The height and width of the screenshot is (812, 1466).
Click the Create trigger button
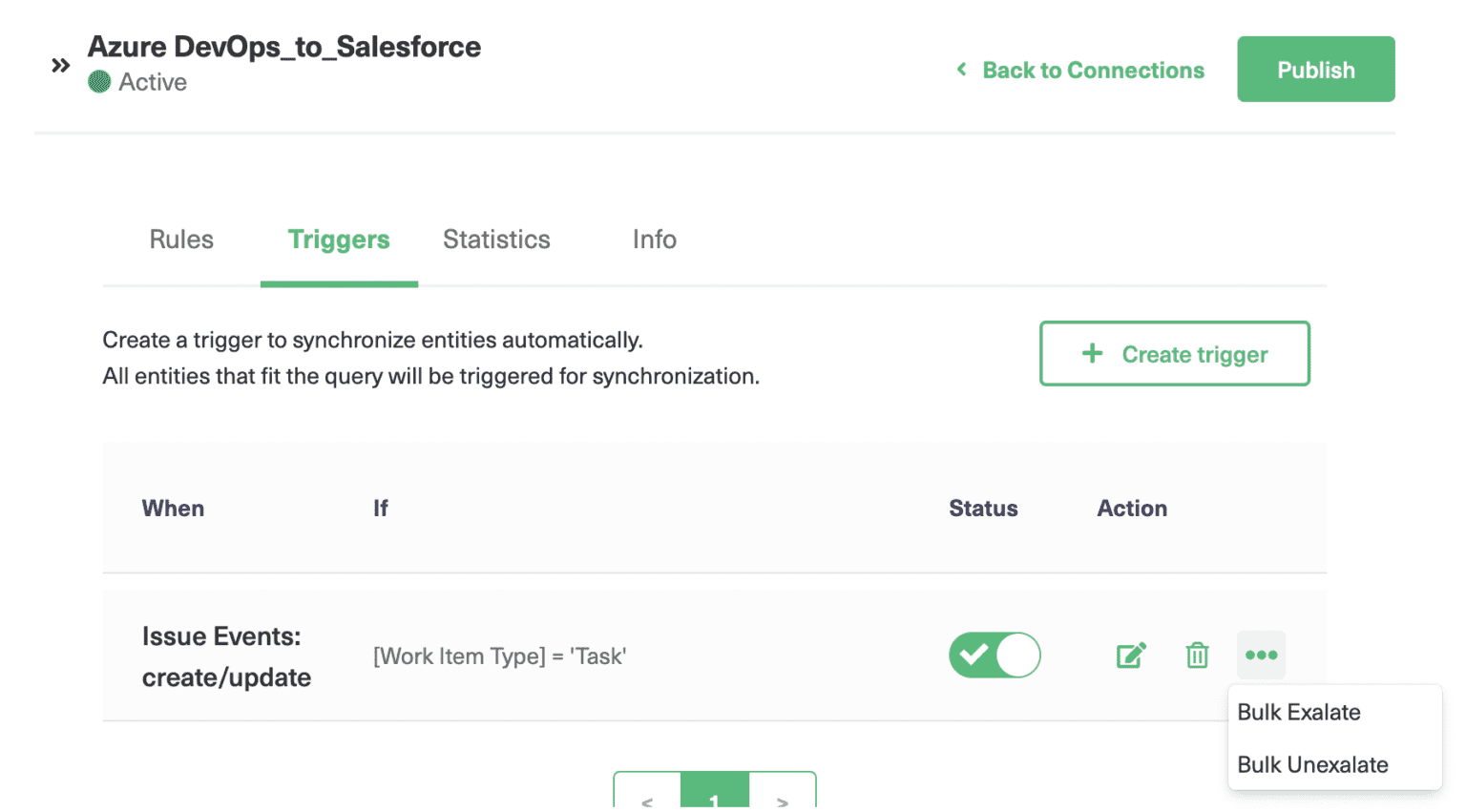click(x=1174, y=354)
